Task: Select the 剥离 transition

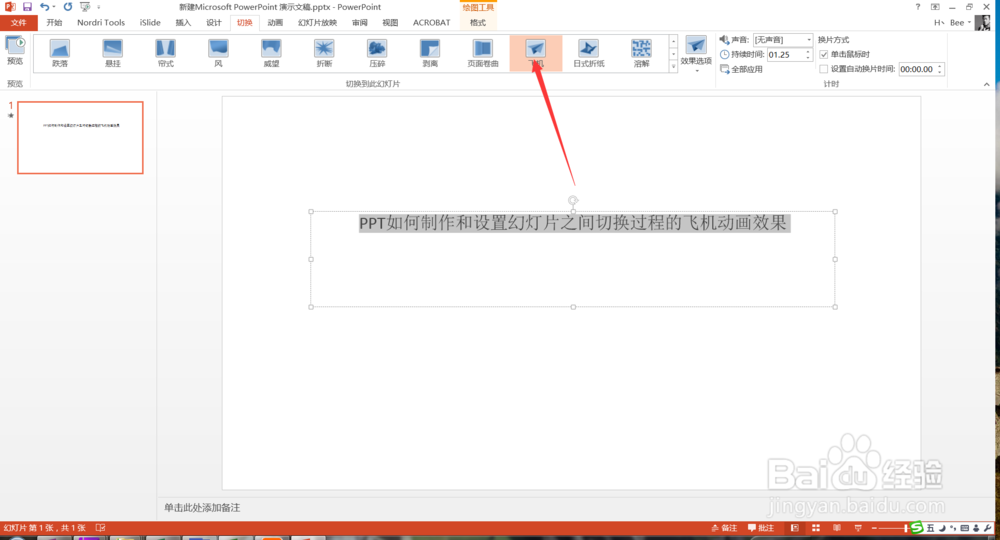Action: click(430, 53)
